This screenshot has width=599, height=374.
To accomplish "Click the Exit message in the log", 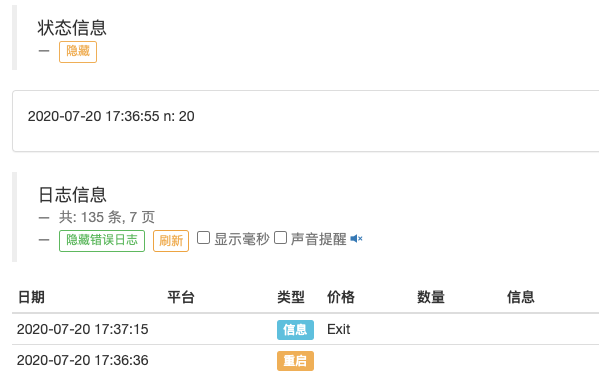I will pyautogui.click(x=338, y=329).
